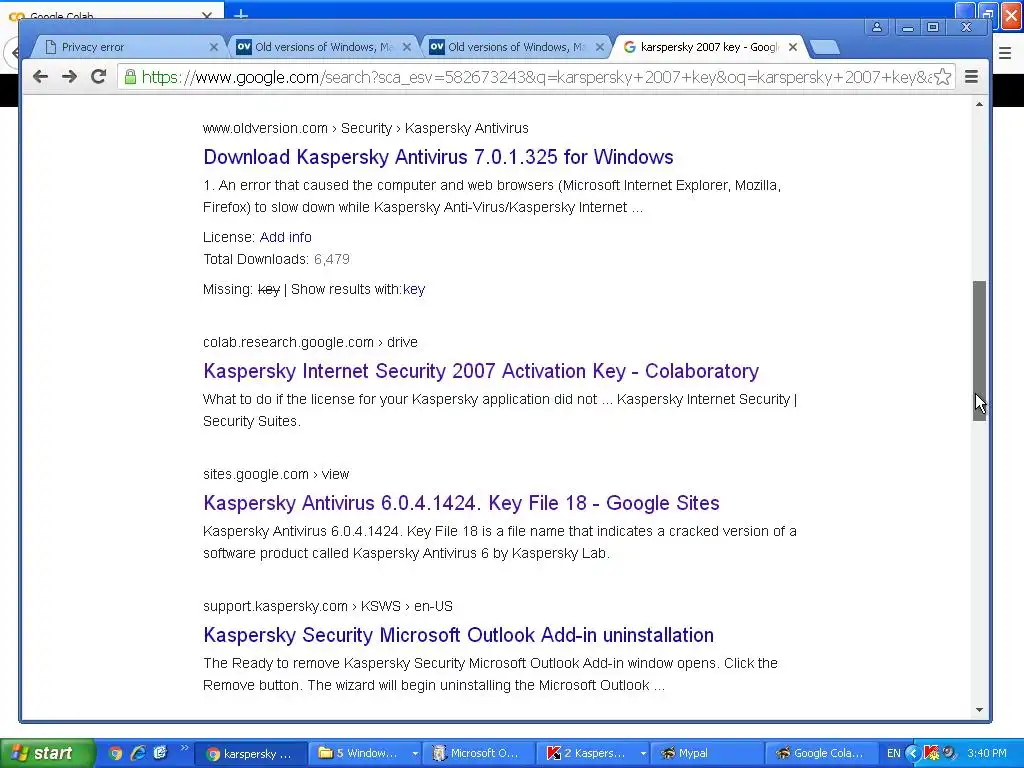Go forward to the next page
Viewport: 1024px width, 768px height.
click(x=69, y=77)
